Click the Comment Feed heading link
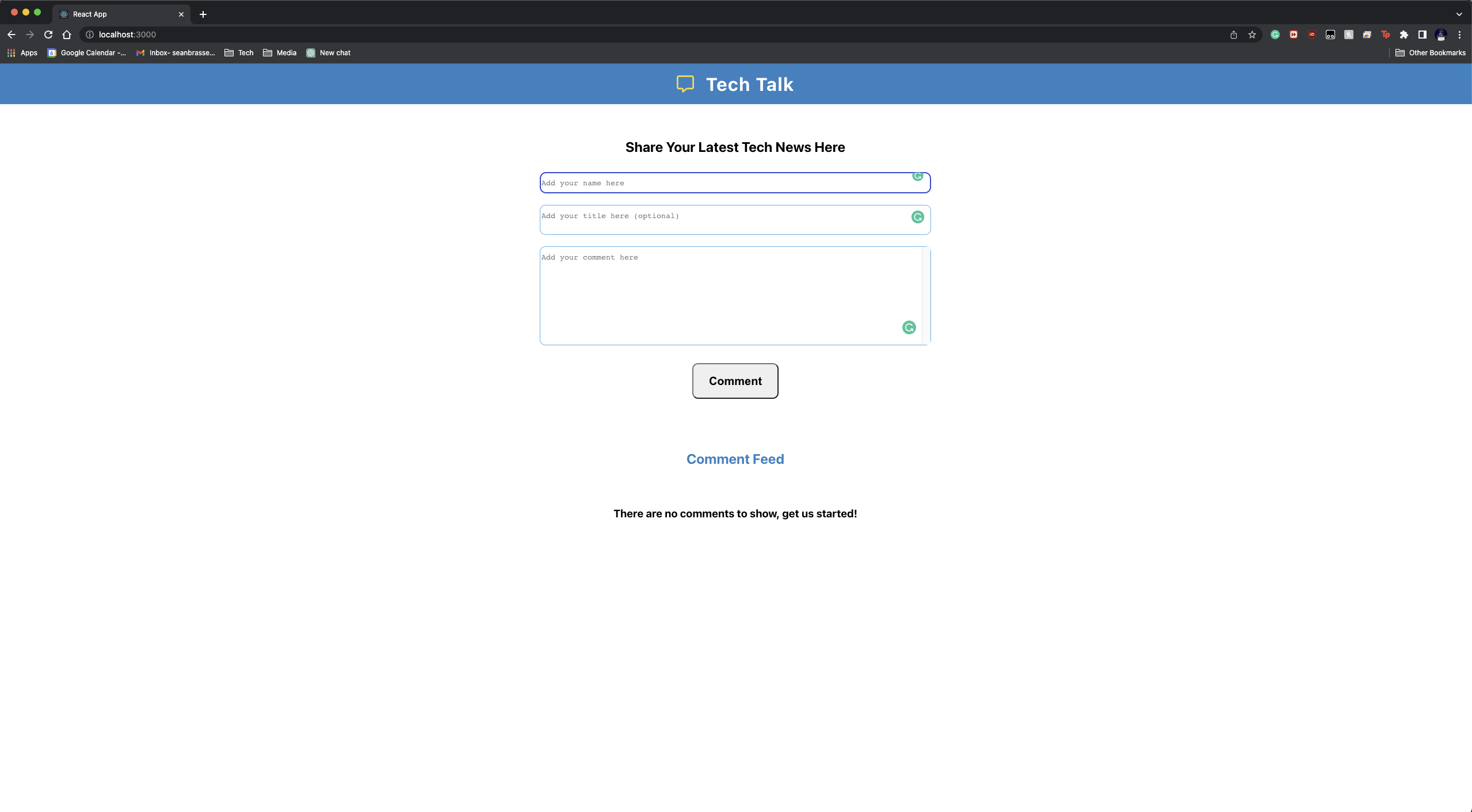 (x=735, y=459)
